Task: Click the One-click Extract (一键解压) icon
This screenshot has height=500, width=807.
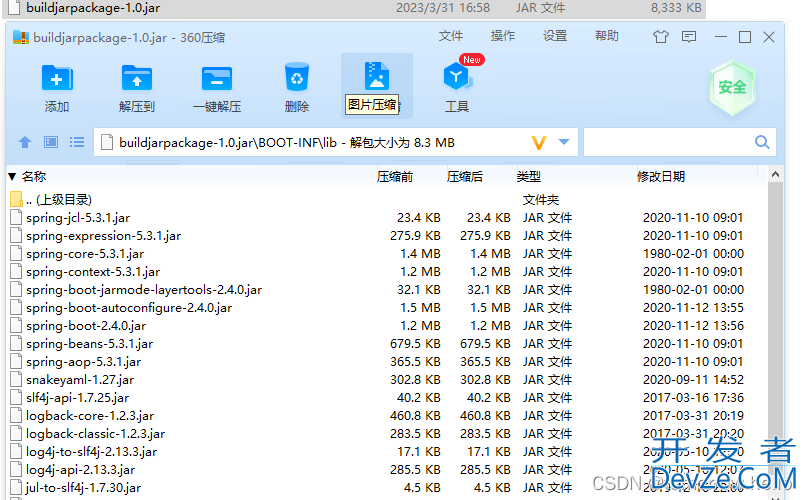Action: tap(217, 79)
